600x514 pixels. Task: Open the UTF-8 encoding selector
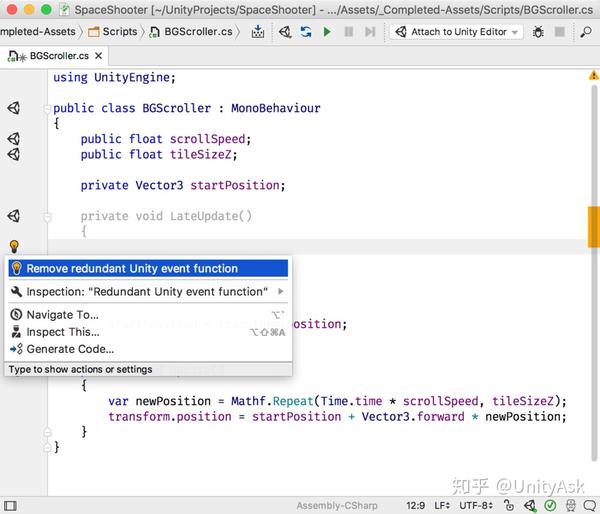(476, 506)
